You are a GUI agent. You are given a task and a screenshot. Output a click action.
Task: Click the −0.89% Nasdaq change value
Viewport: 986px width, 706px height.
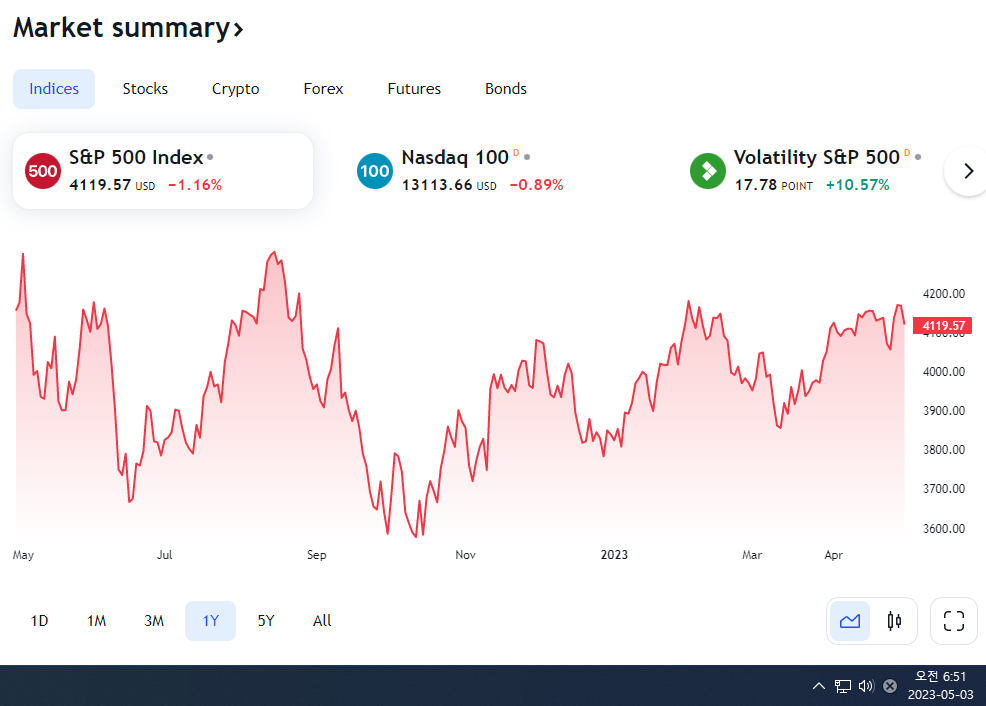pos(536,185)
